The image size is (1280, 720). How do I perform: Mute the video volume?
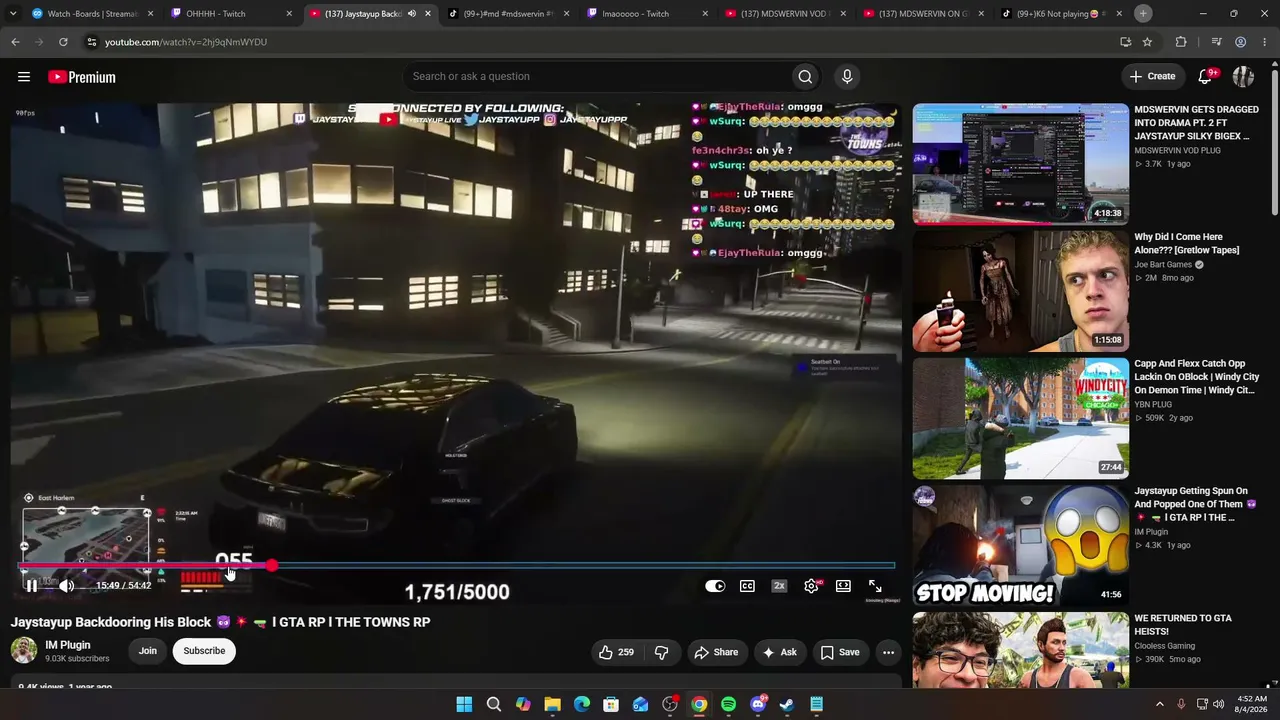click(x=66, y=586)
